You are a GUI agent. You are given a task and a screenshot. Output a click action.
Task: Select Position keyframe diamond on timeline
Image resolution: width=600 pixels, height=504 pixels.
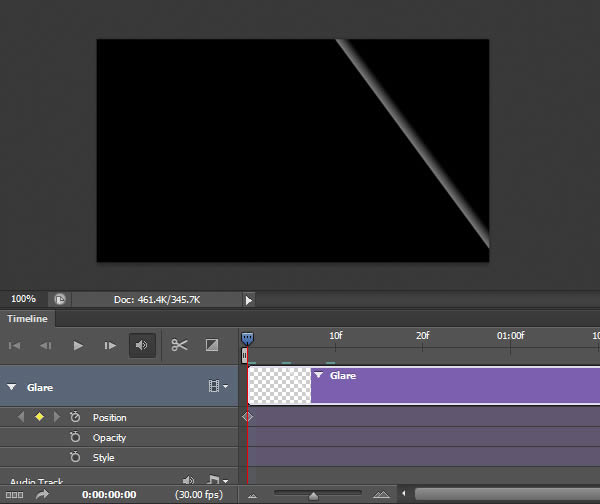[247, 417]
